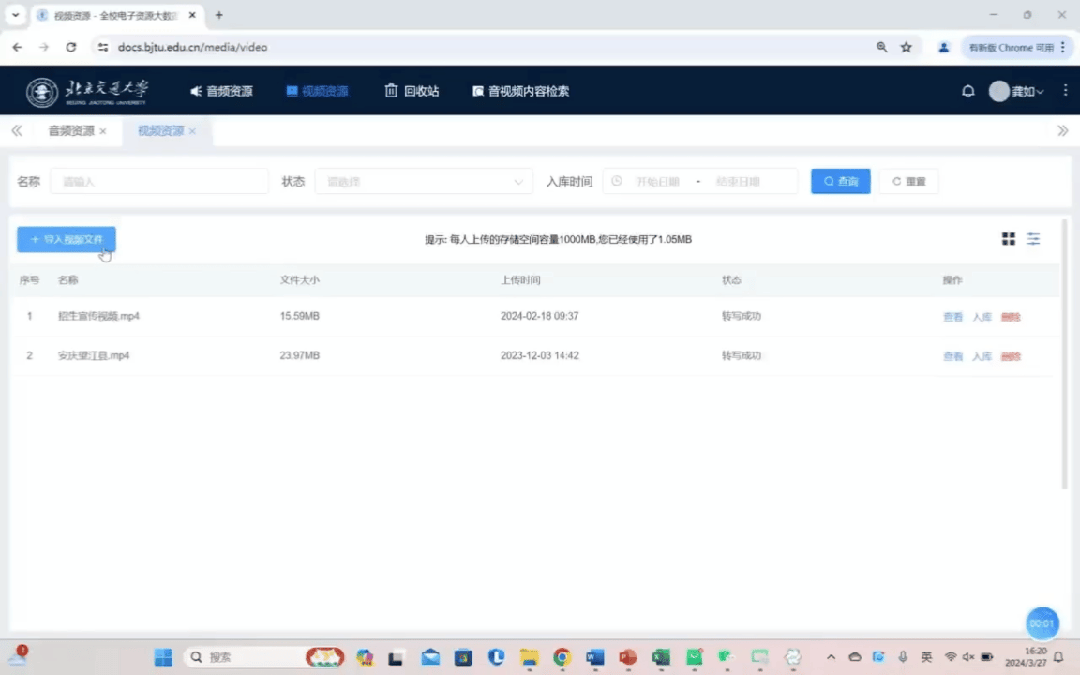Click the Beijing Jiaotong University logo
The height and width of the screenshot is (675, 1080).
coord(88,92)
